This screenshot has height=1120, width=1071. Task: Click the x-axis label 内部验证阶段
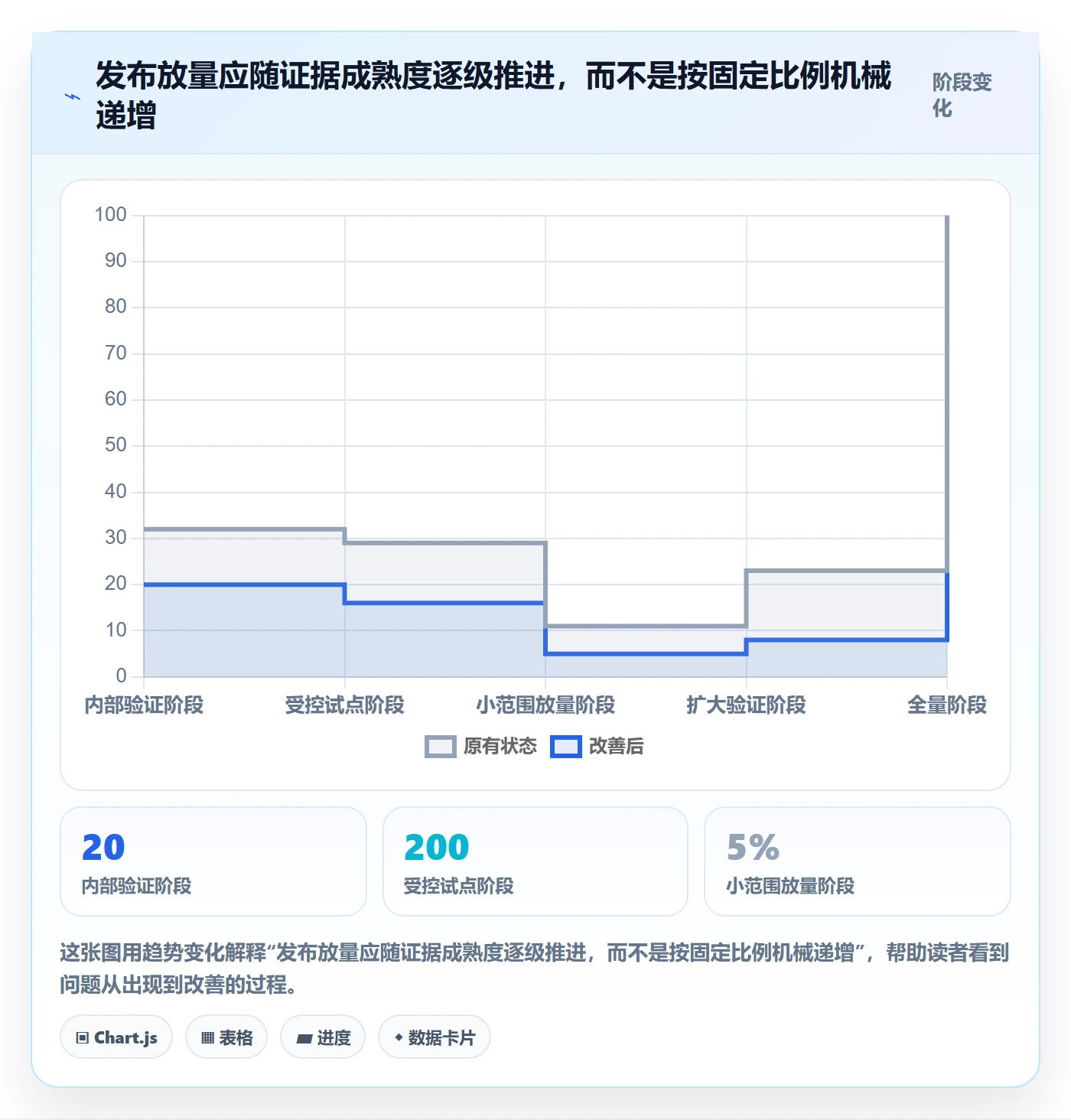pyautogui.click(x=144, y=705)
